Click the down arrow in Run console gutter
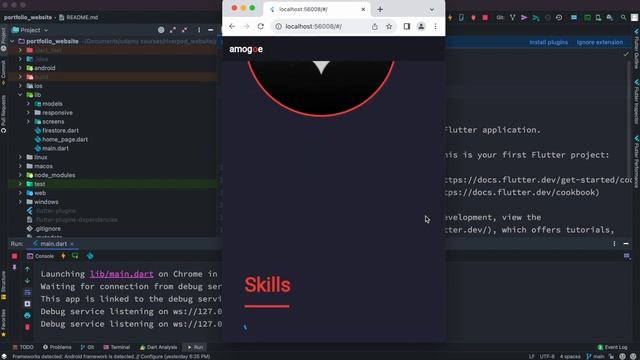Viewport: 640px width, 360px height. click(x=27, y=281)
